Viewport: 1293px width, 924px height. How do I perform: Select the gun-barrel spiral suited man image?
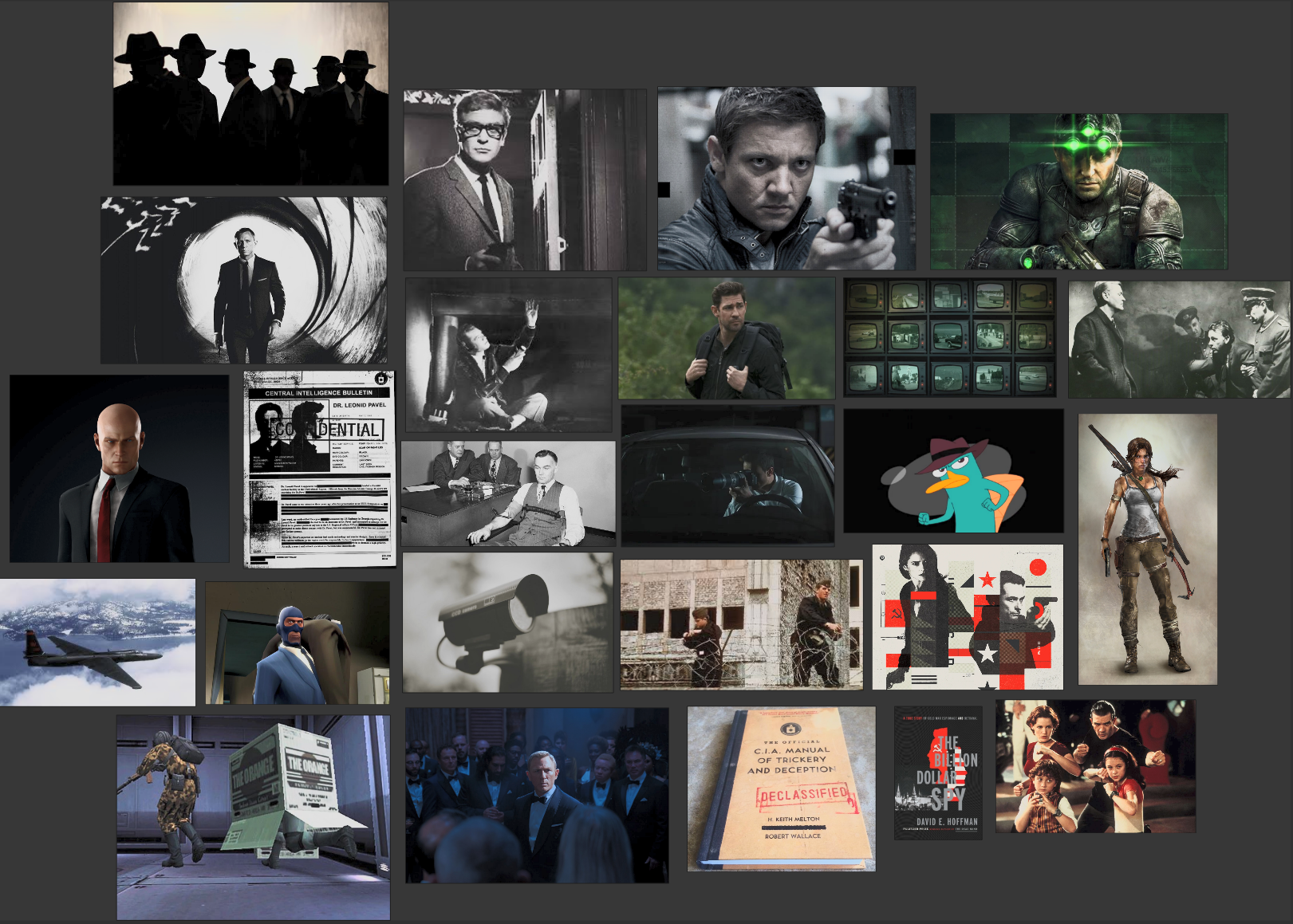(244, 281)
